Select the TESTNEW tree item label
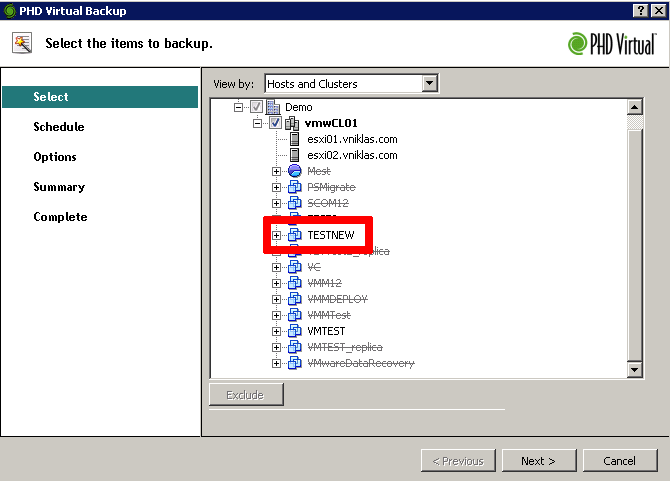Screen dimensions: 670x481 coord(331,235)
